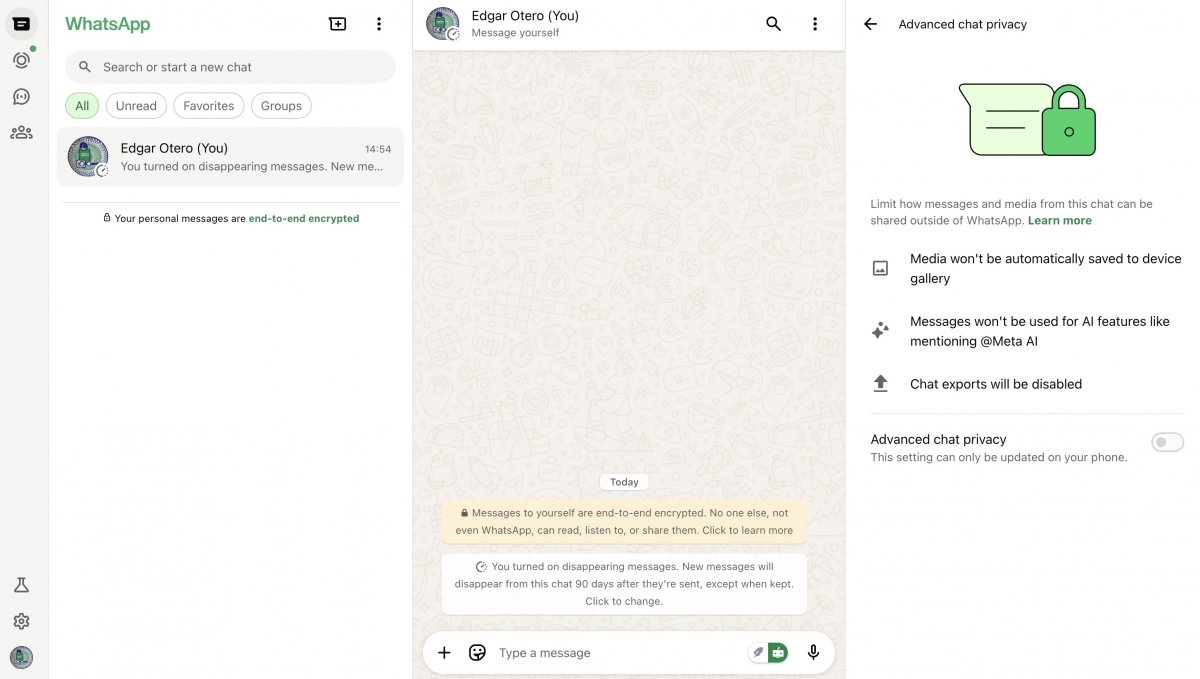Click the lock chat illustration
The width and height of the screenshot is (1200, 679).
(x=1027, y=119)
